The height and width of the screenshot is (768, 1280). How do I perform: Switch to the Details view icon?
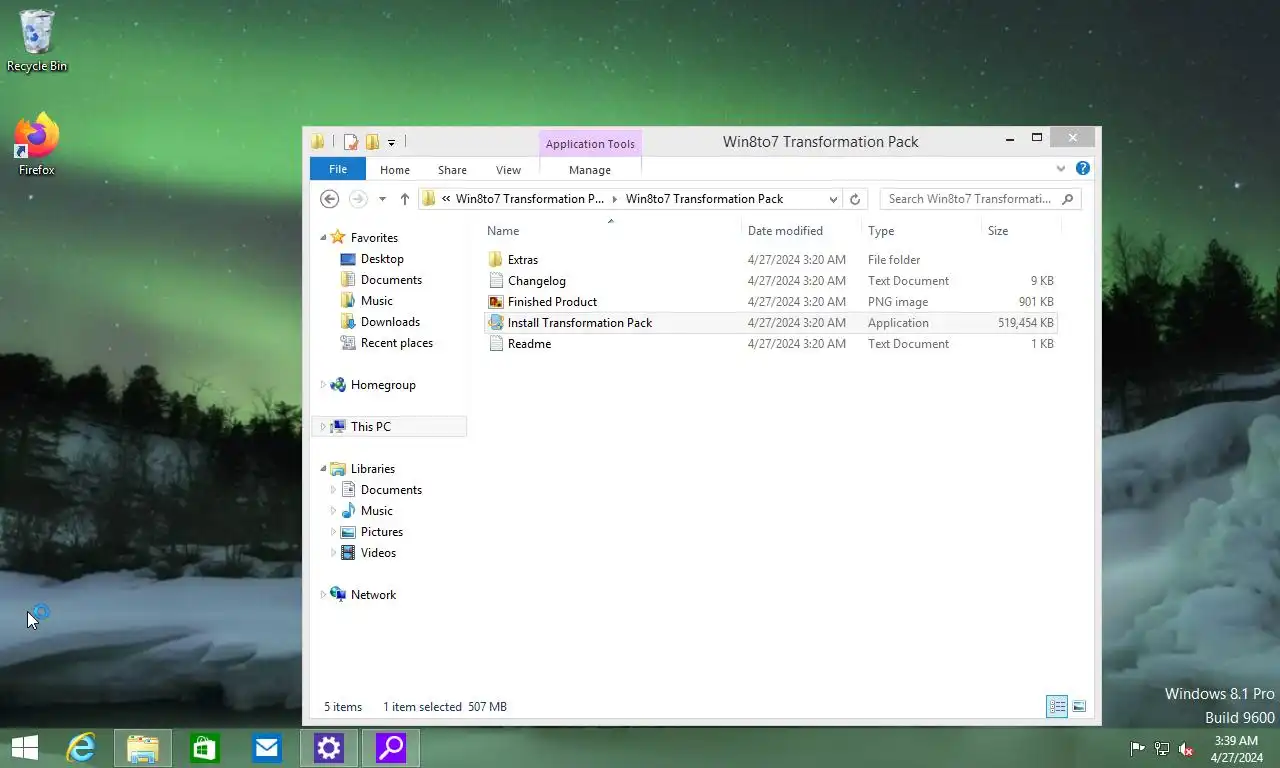coord(1057,707)
